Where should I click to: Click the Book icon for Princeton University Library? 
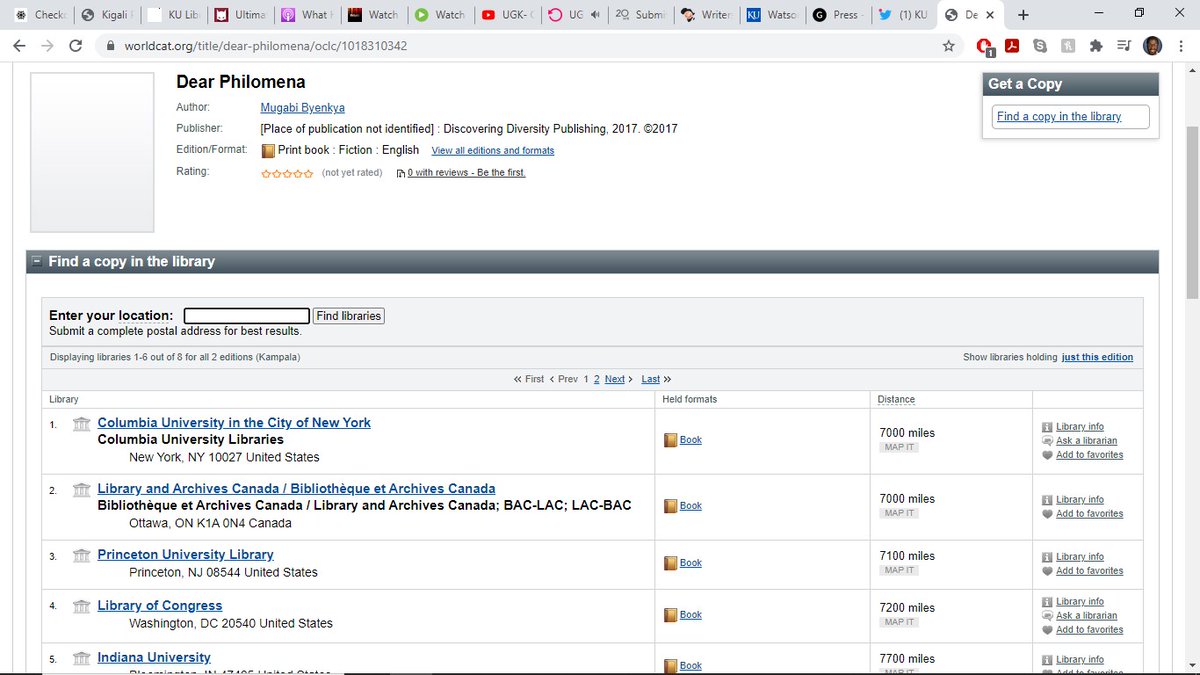pyautogui.click(x=671, y=563)
